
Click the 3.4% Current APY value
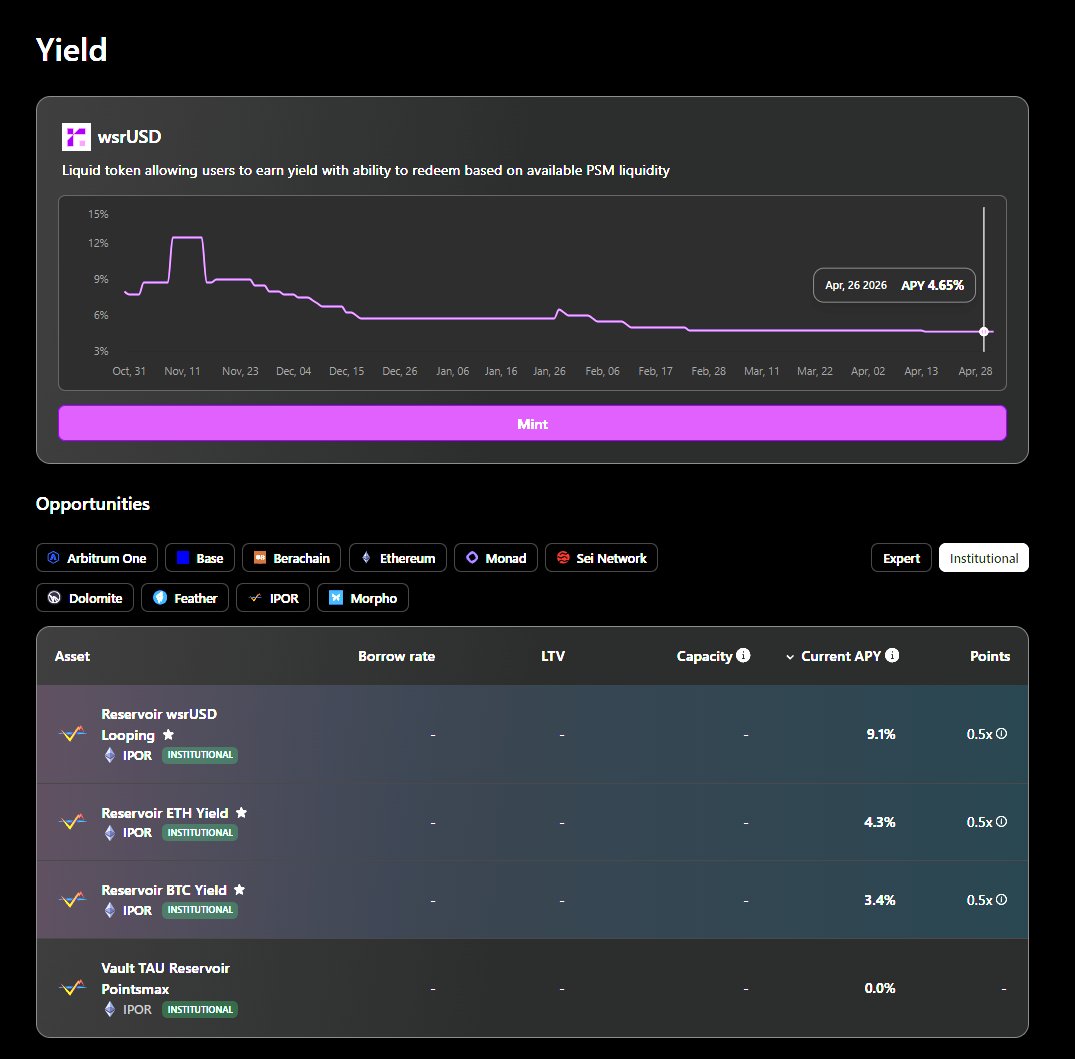880,900
